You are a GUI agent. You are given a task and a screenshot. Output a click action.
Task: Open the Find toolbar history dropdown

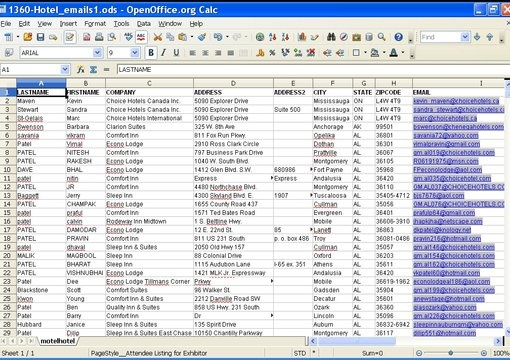tap(465, 37)
